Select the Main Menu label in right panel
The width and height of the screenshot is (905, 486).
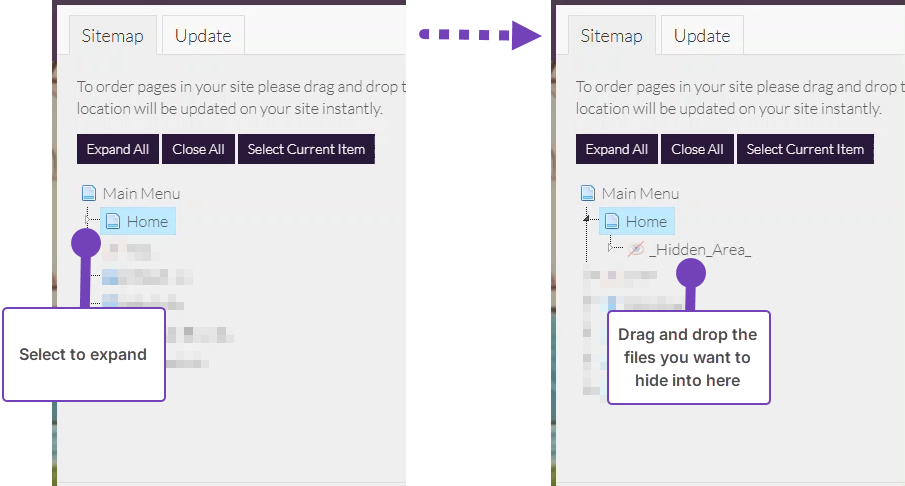pos(640,193)
